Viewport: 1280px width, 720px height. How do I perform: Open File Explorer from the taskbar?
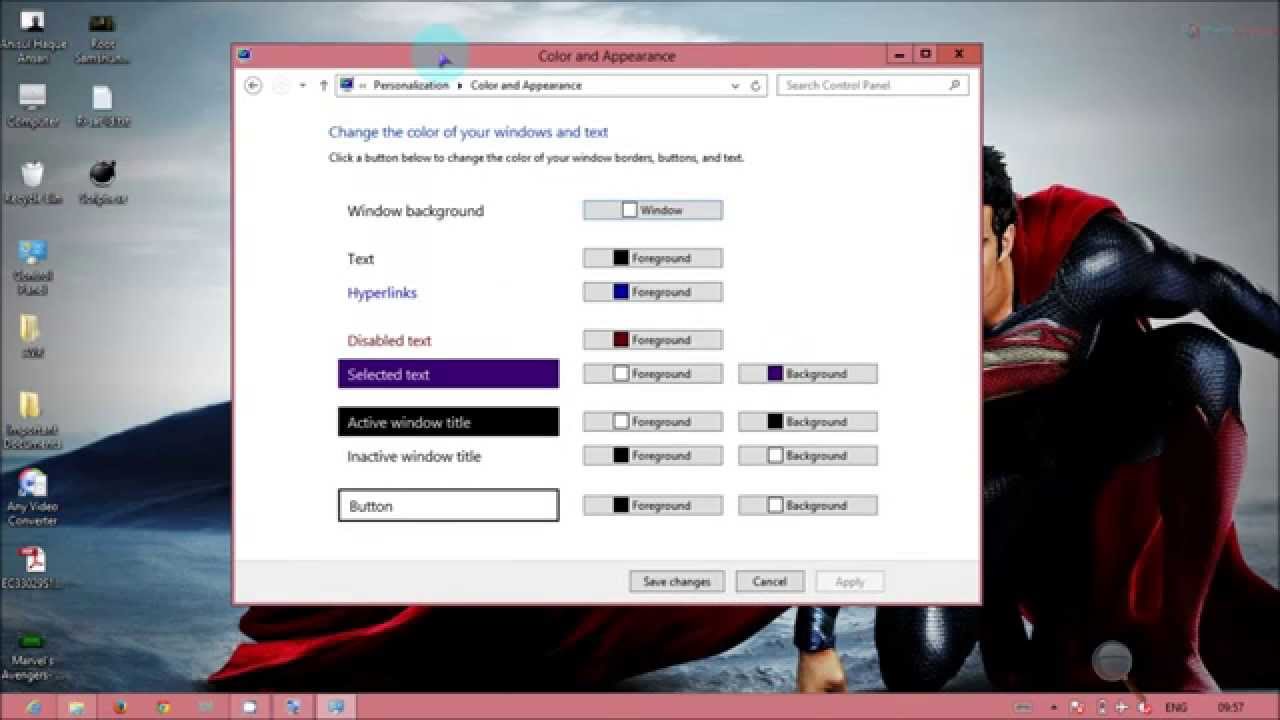[x=77, y=707]
